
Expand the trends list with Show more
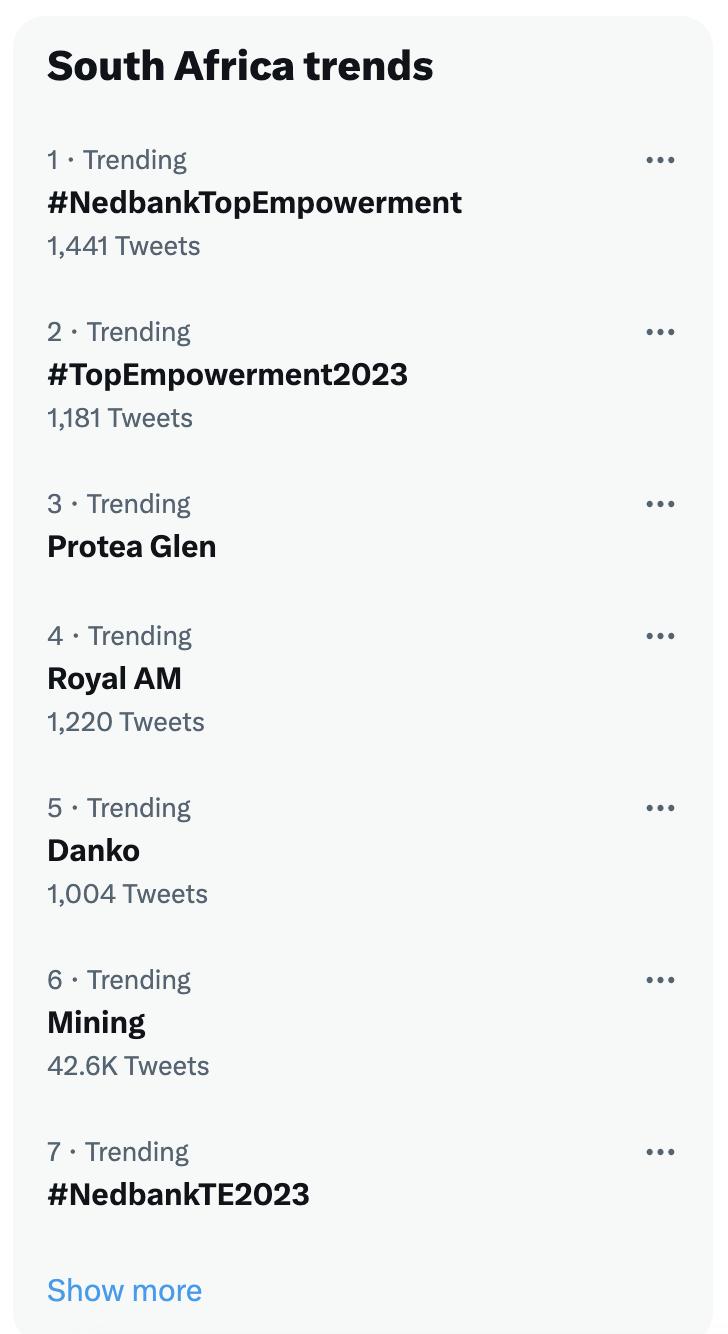[x=124, y=1290]
